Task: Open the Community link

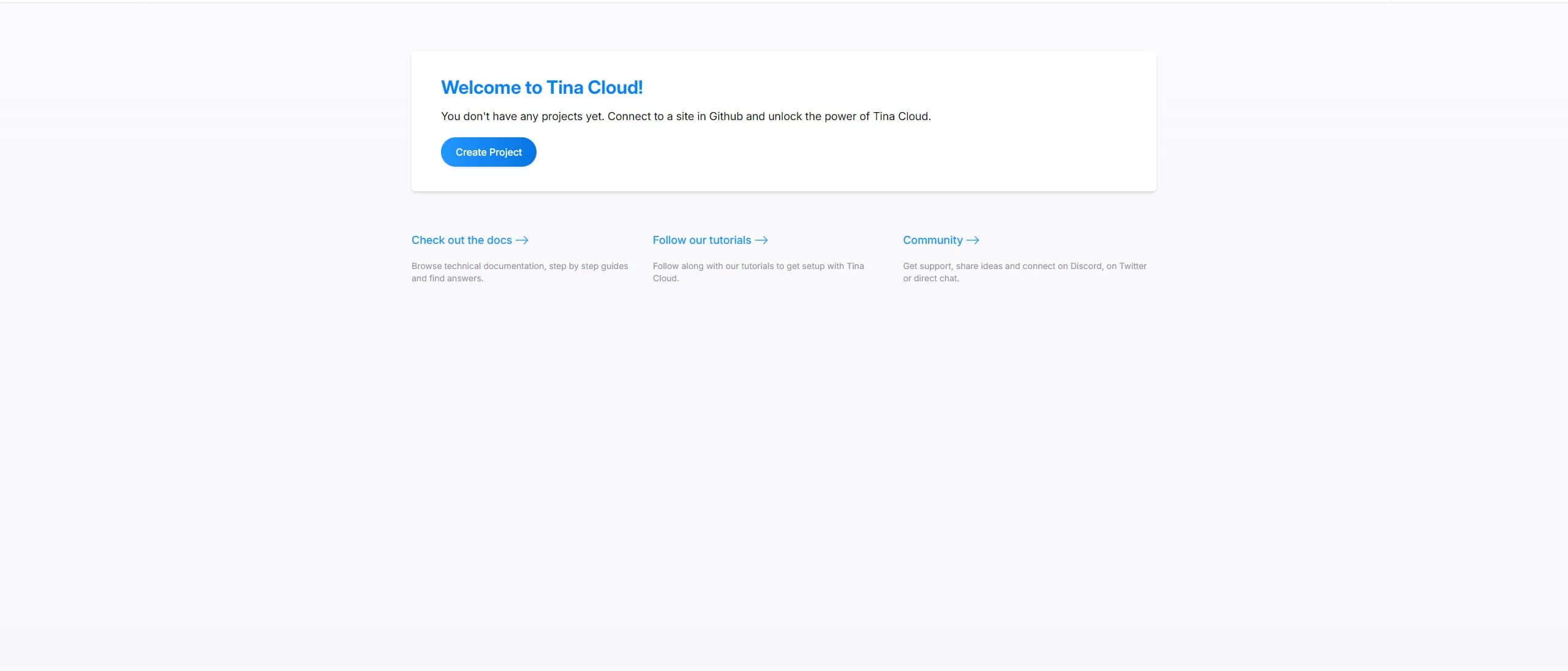Action: tap(941, 240)
